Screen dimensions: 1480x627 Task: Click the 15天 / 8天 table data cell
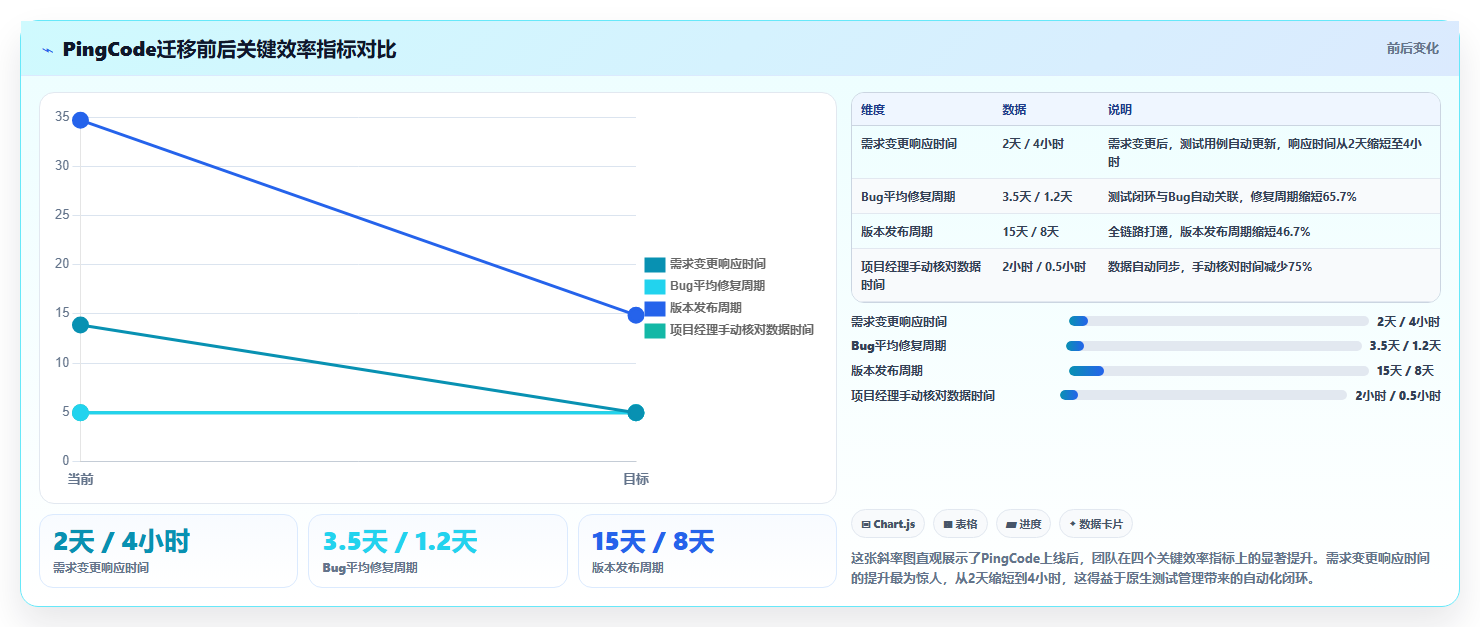[x=1046, y=231]
